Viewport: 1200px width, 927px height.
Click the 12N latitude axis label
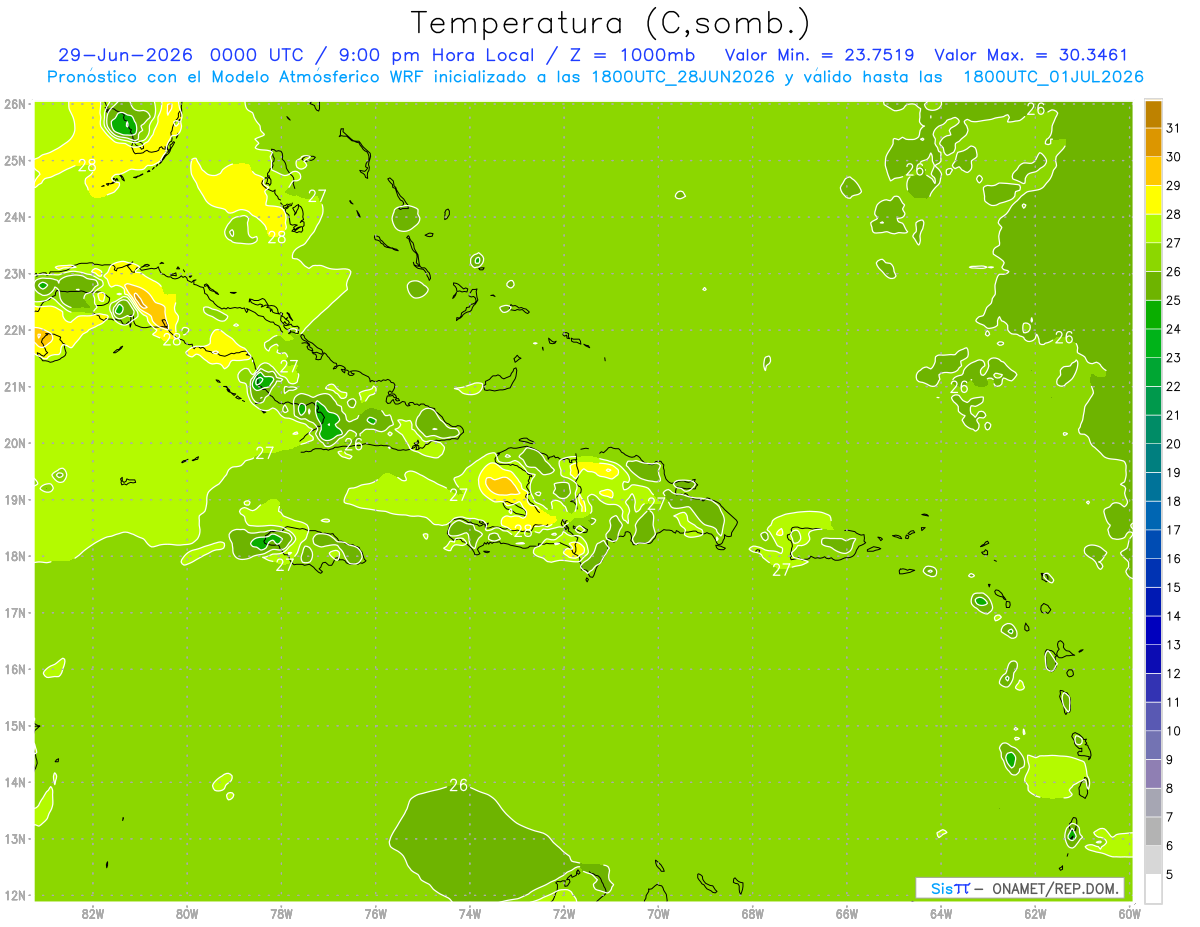(14, 895)
